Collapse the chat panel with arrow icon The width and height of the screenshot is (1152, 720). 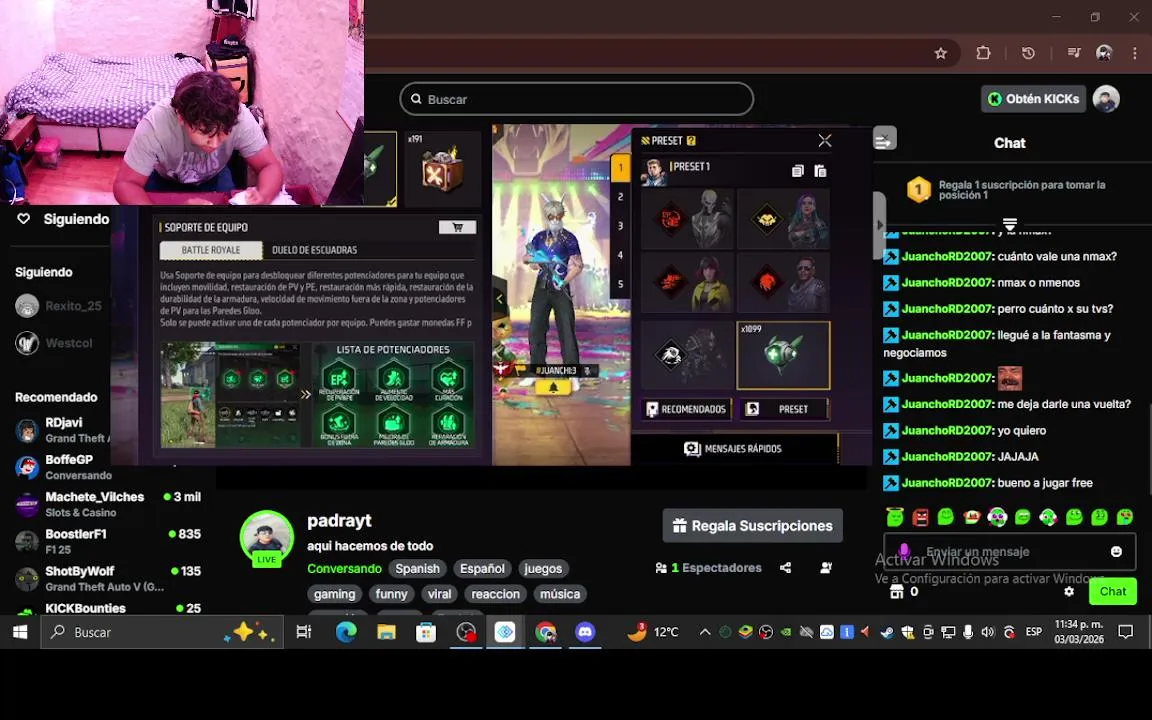point(885,139)
